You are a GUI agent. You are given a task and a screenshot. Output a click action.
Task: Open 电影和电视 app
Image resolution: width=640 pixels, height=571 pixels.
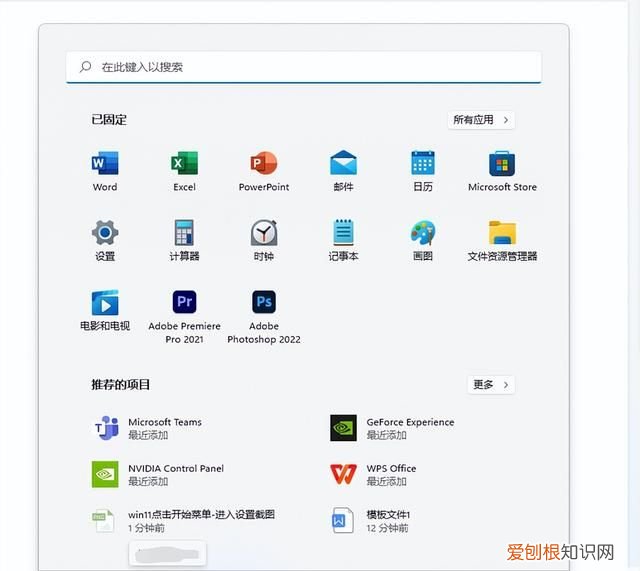pos(105,302)
